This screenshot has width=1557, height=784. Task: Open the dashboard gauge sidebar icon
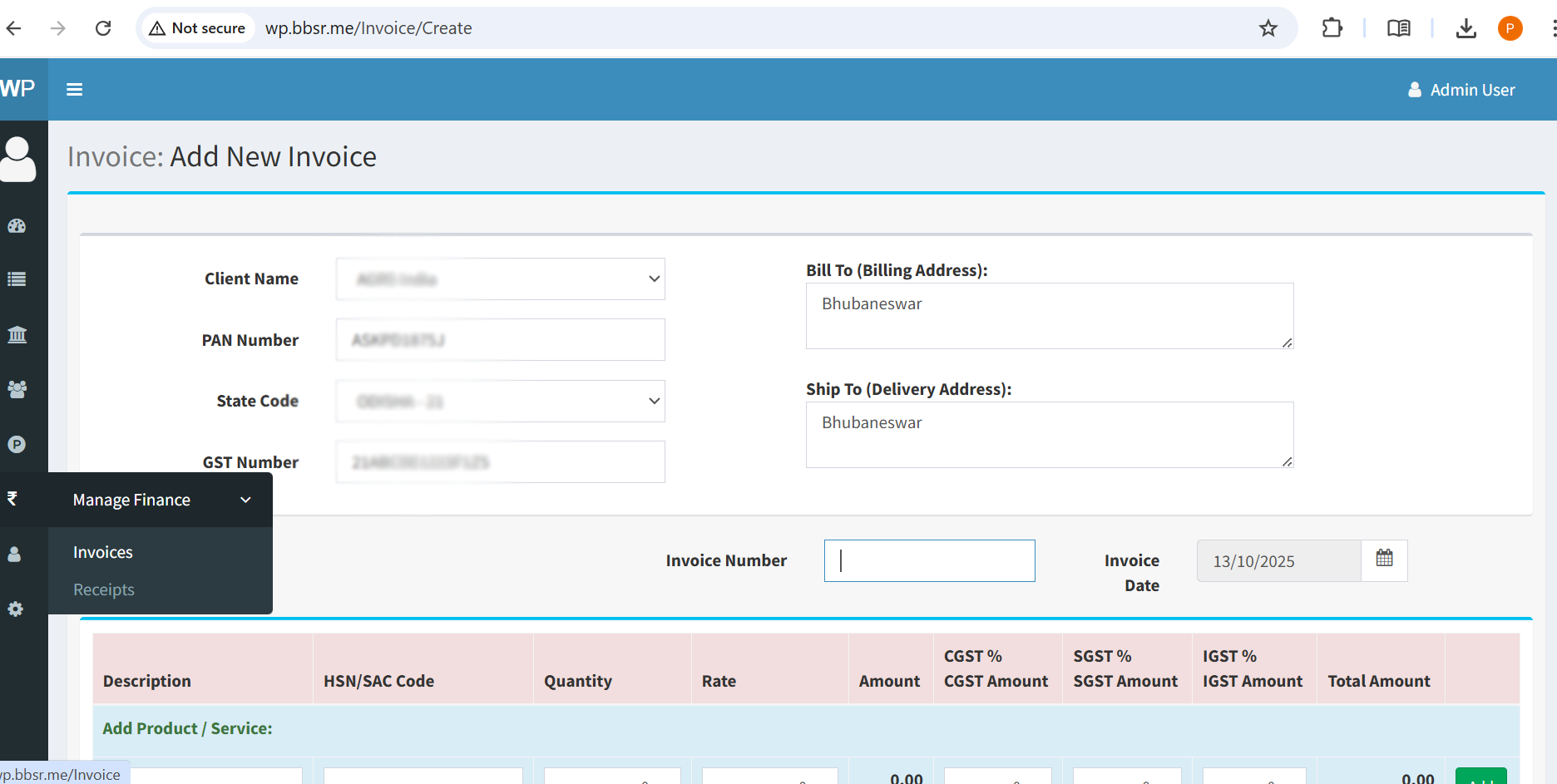(x=17, y=226)
